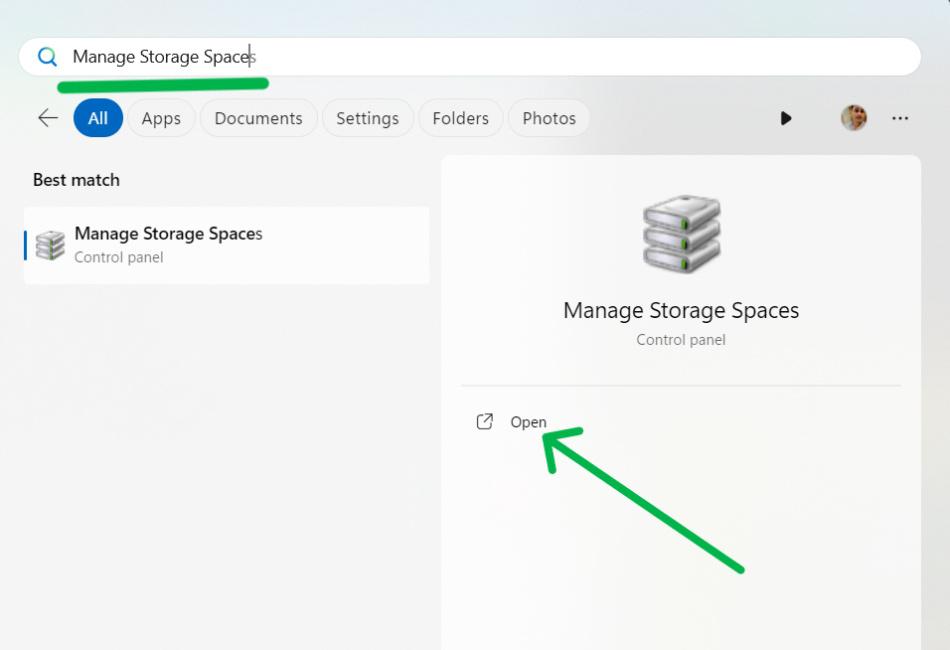Filter results by Folders

tap(460, 118)
